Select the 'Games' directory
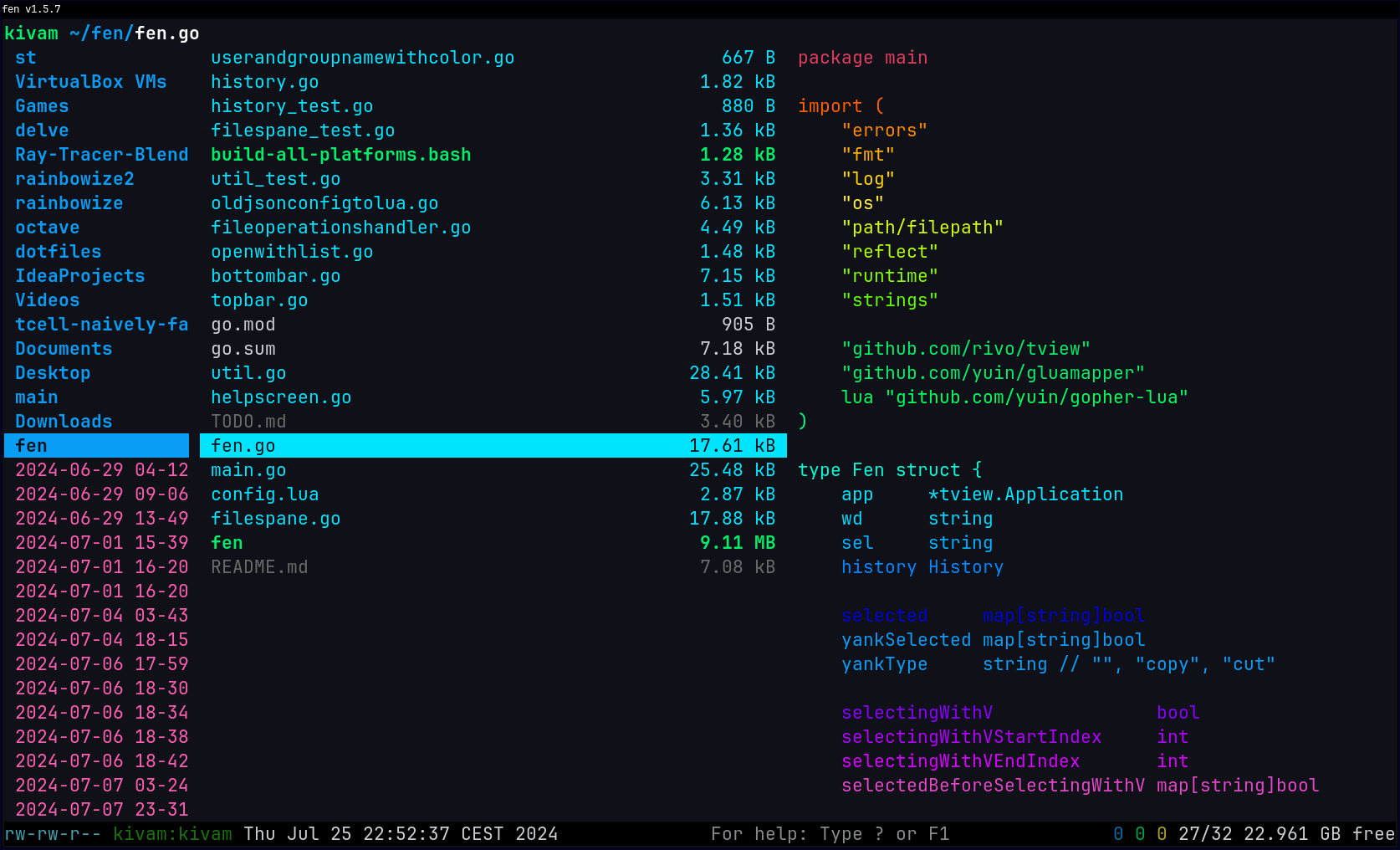Image resolution: width=1400 pixels, height=850 pixels. (x=43, y=106)
